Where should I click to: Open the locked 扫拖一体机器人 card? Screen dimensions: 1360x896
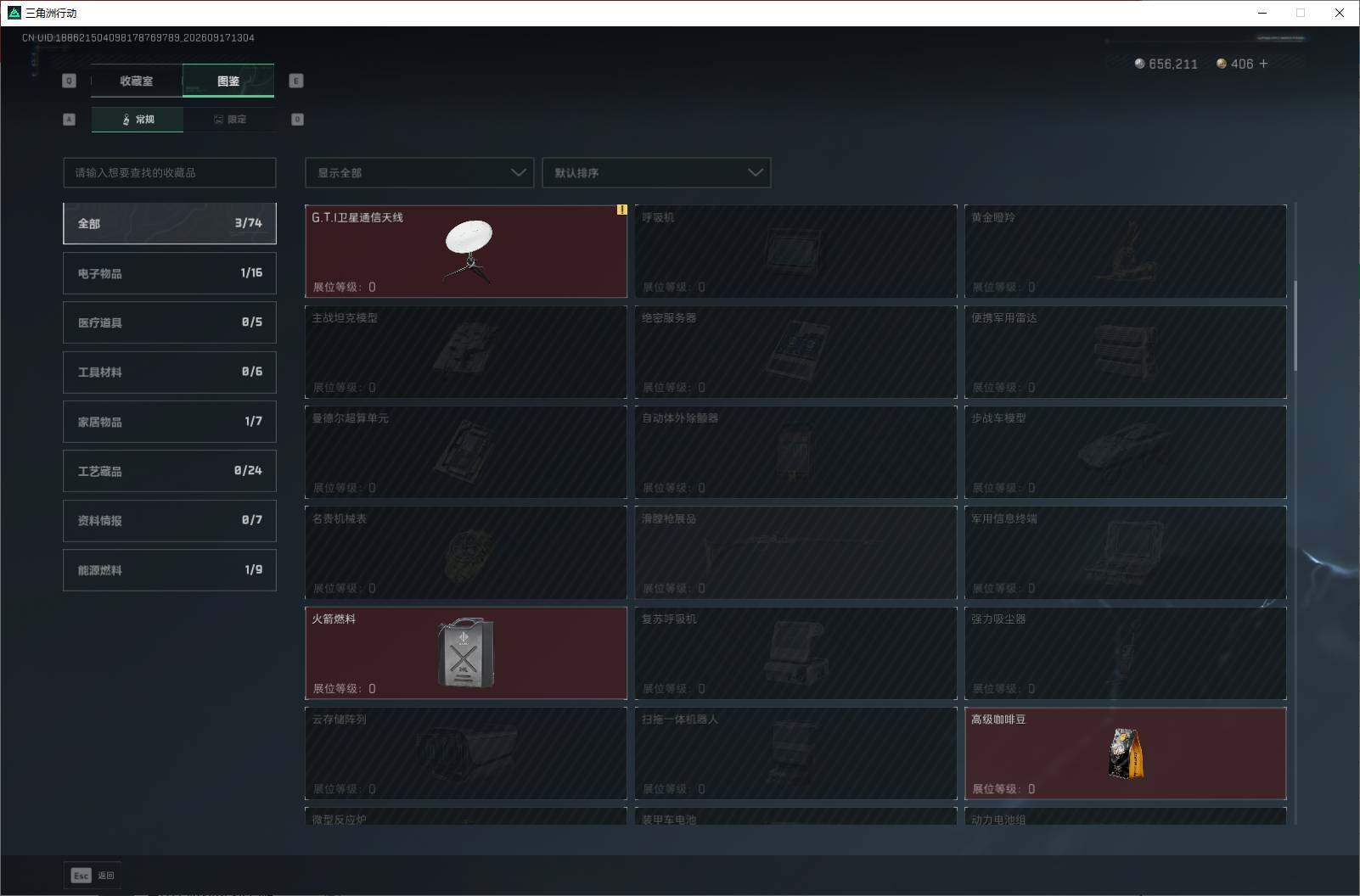tap(795, 753)
